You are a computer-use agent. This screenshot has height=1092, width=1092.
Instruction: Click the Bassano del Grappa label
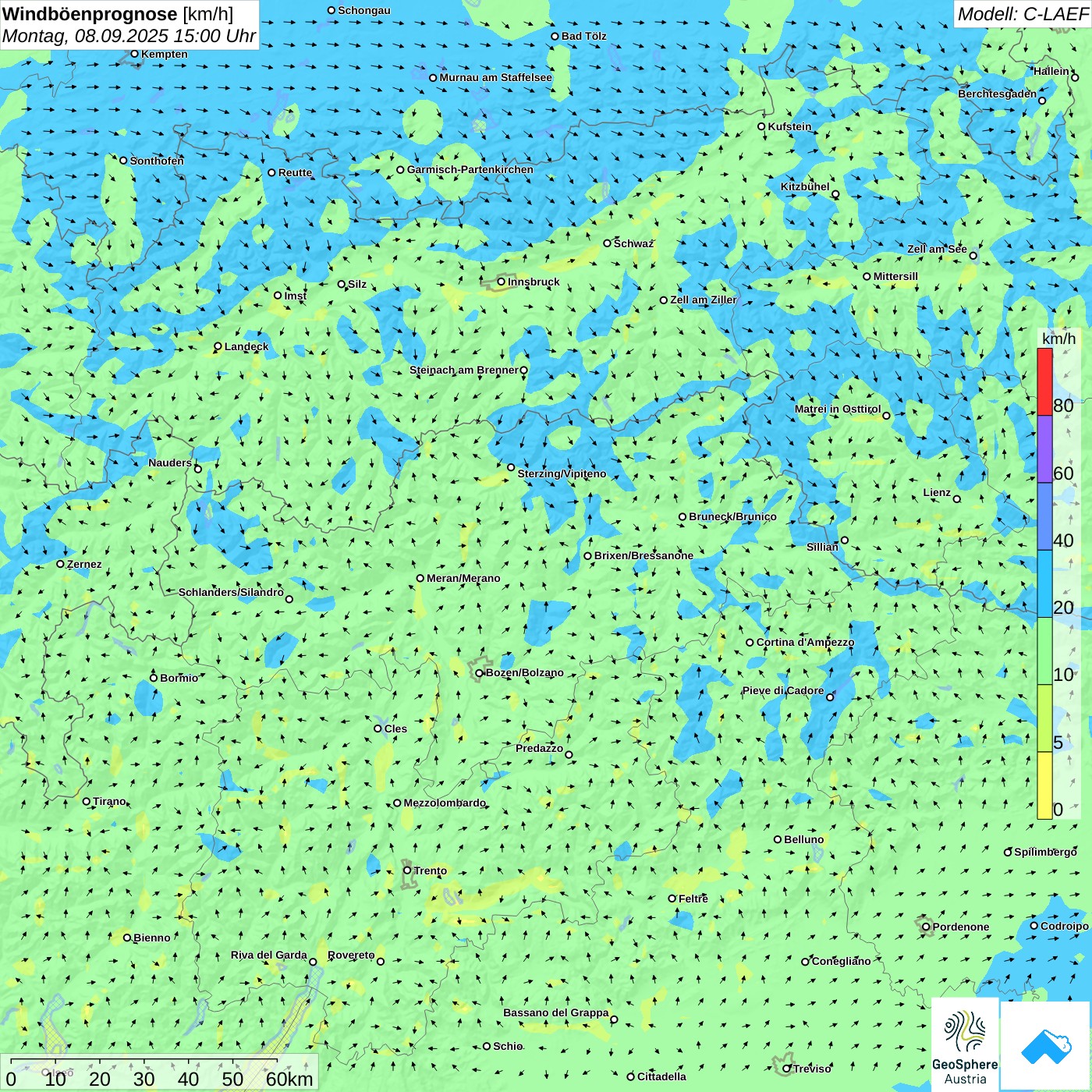[556, 1012]
